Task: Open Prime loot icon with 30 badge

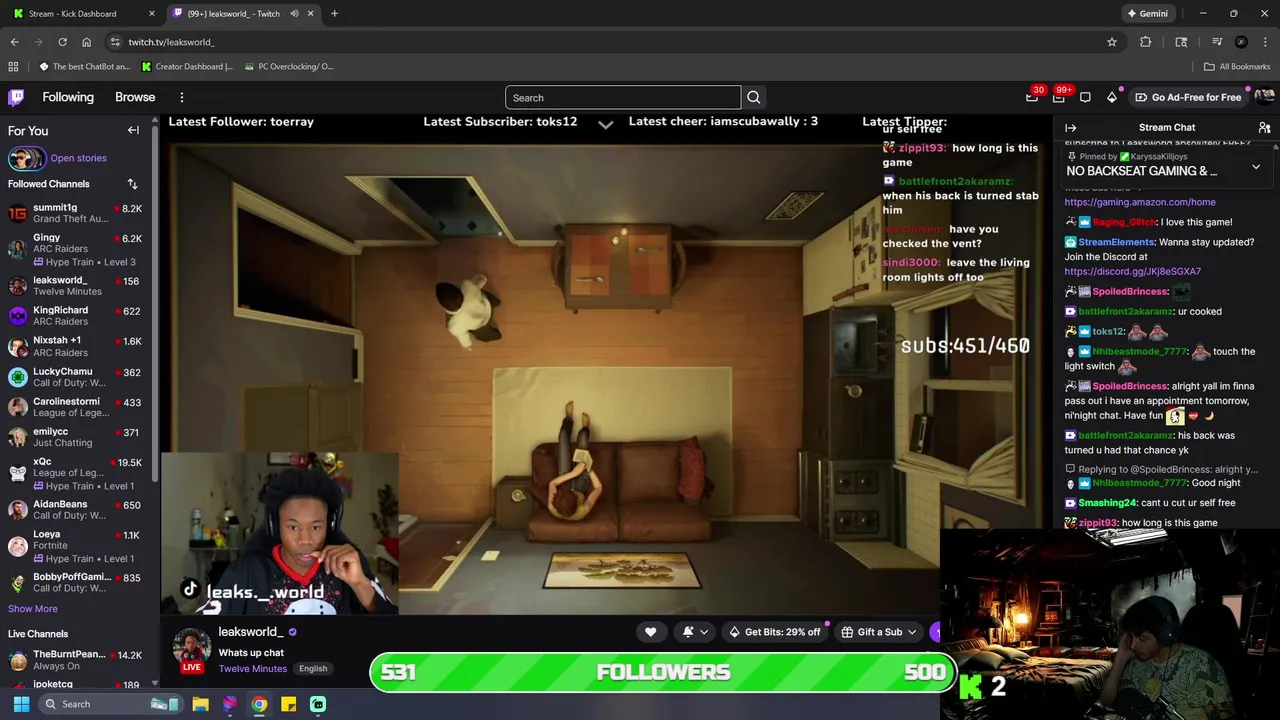Action: [x=1032, y=97]
